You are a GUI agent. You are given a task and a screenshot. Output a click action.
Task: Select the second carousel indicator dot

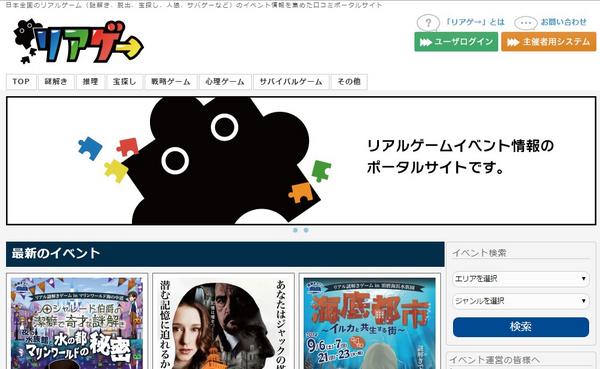(x=306, y=230)
